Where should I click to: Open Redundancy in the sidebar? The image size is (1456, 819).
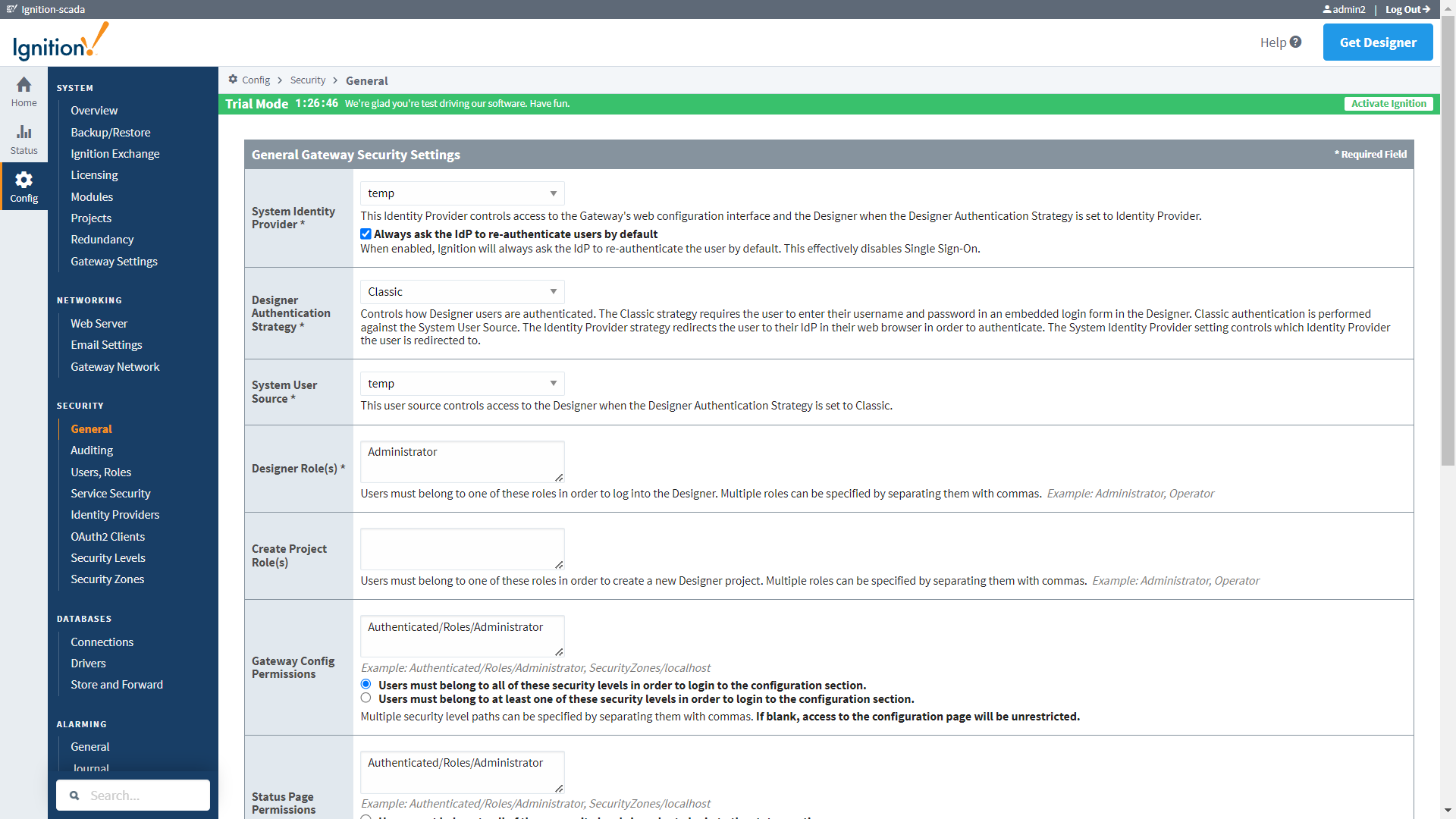[x=102, y=239]
